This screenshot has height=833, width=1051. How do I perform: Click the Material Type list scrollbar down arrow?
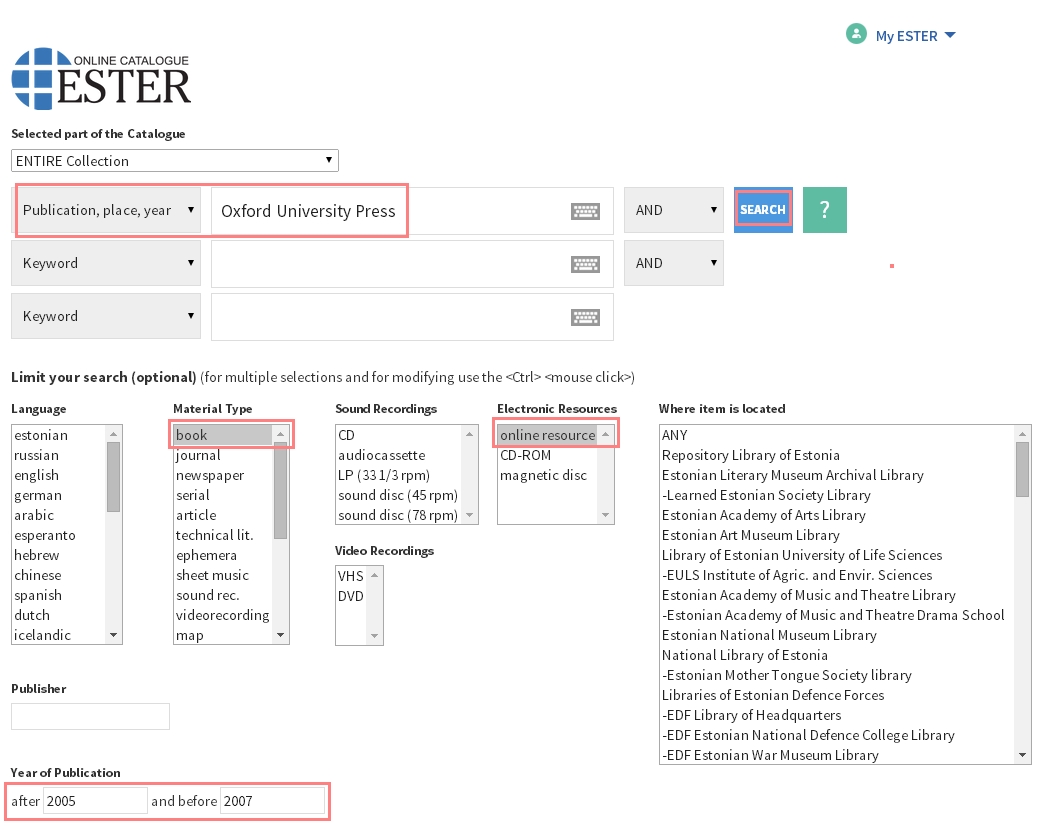pos(280,635)
